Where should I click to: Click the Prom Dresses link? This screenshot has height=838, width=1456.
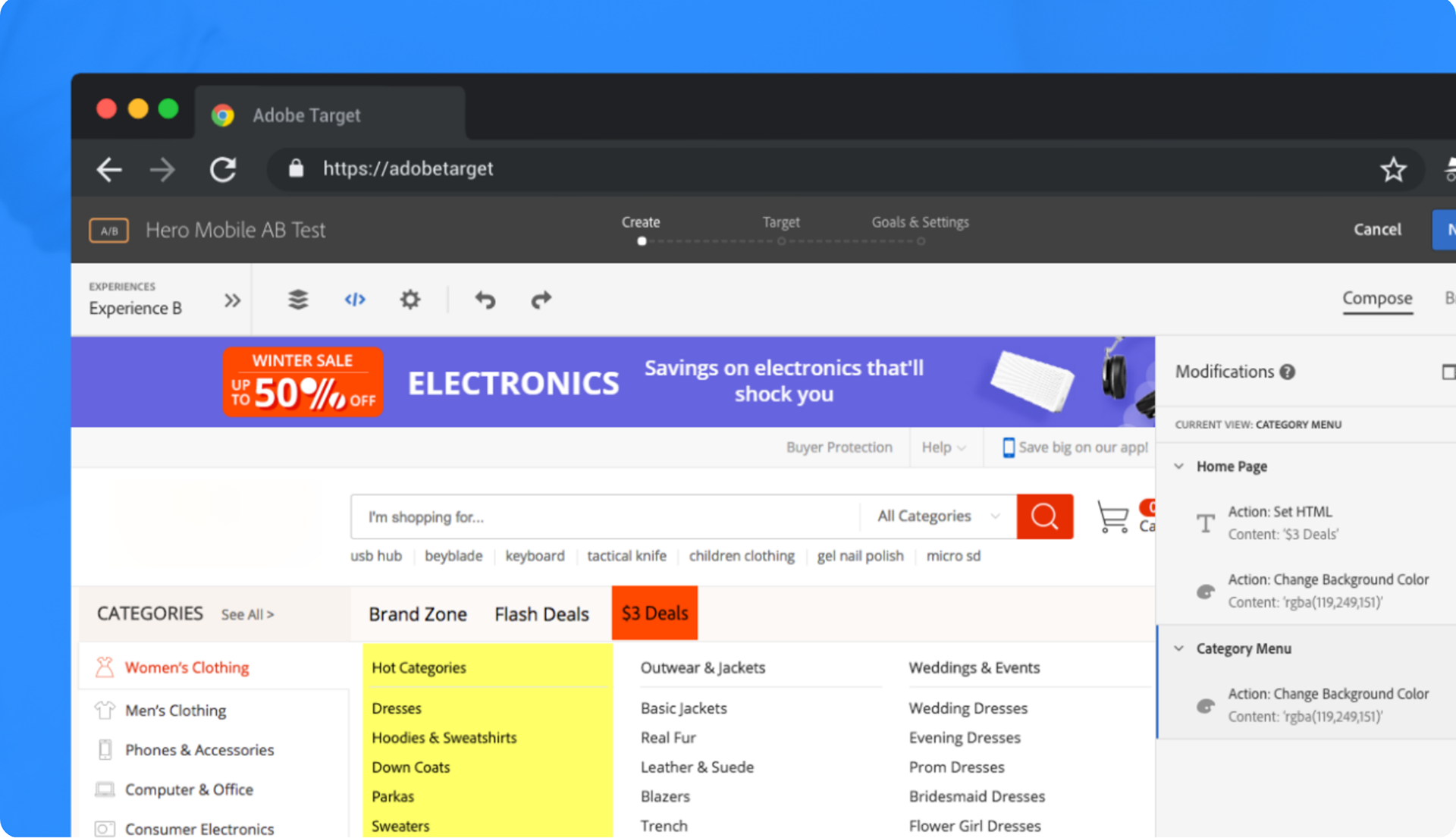(x=956, y=767)
